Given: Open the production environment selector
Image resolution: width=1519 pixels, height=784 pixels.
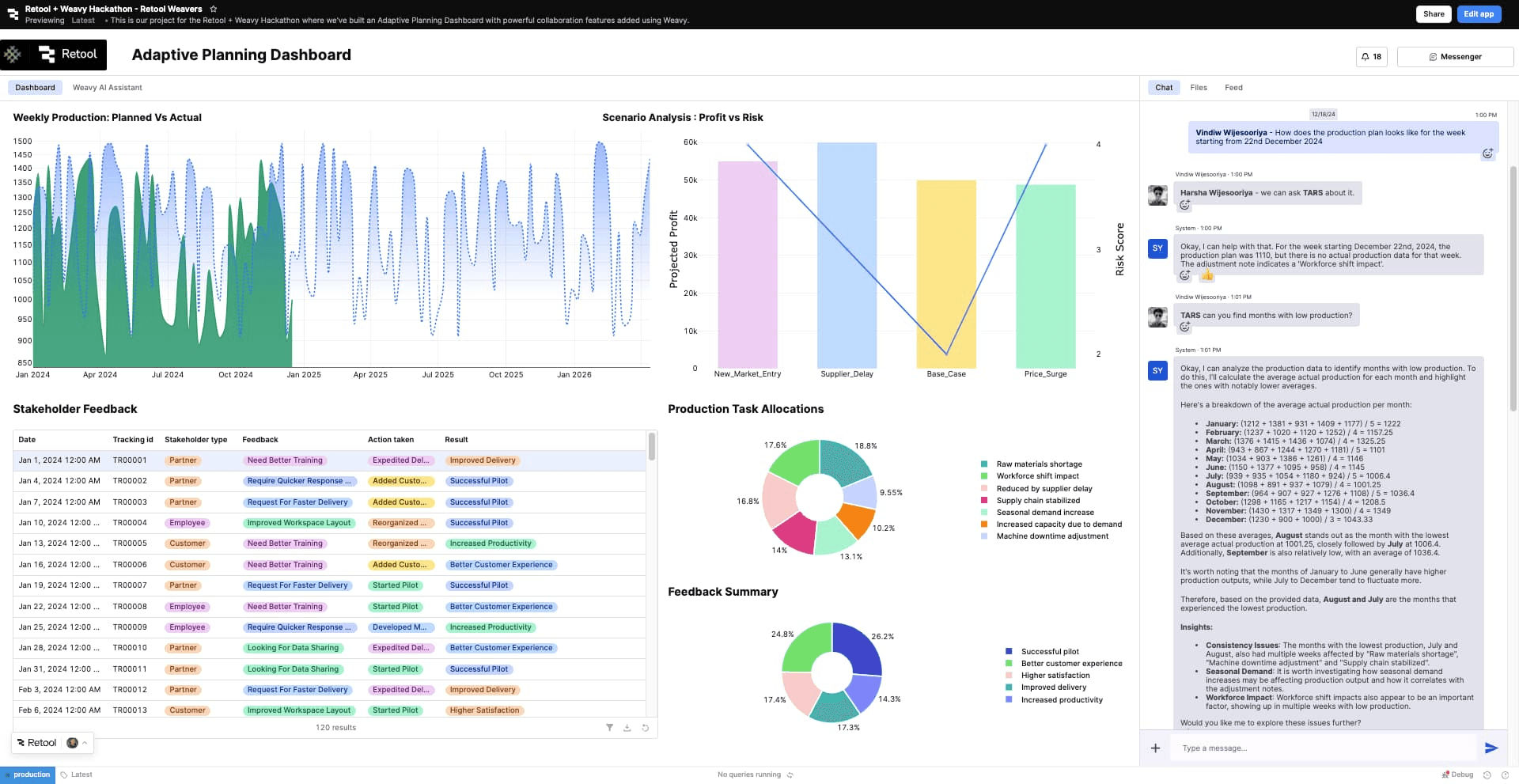Looking at the screenshot, I should click(x=28, y=775).
